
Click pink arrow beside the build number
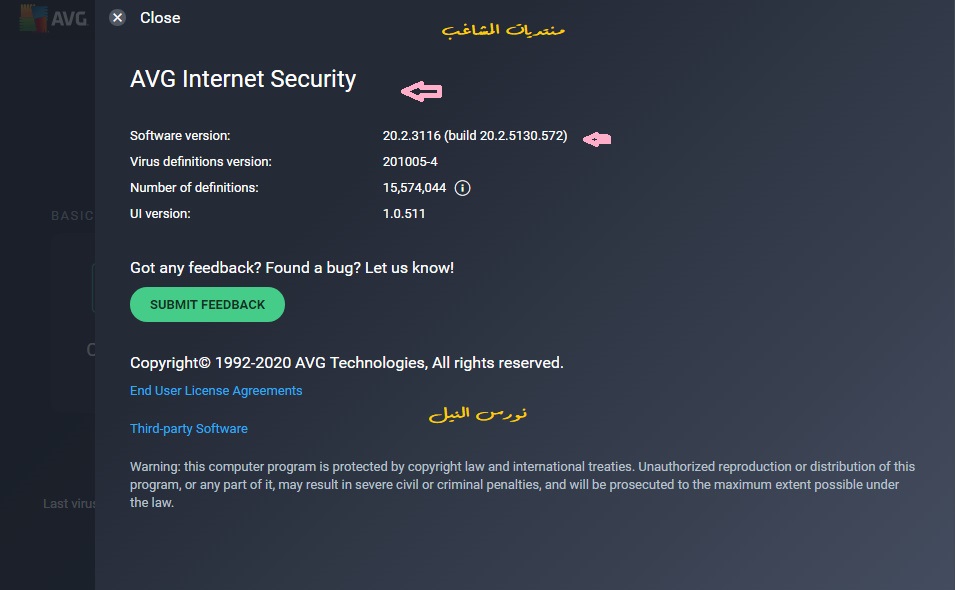(x=597, y=140)
